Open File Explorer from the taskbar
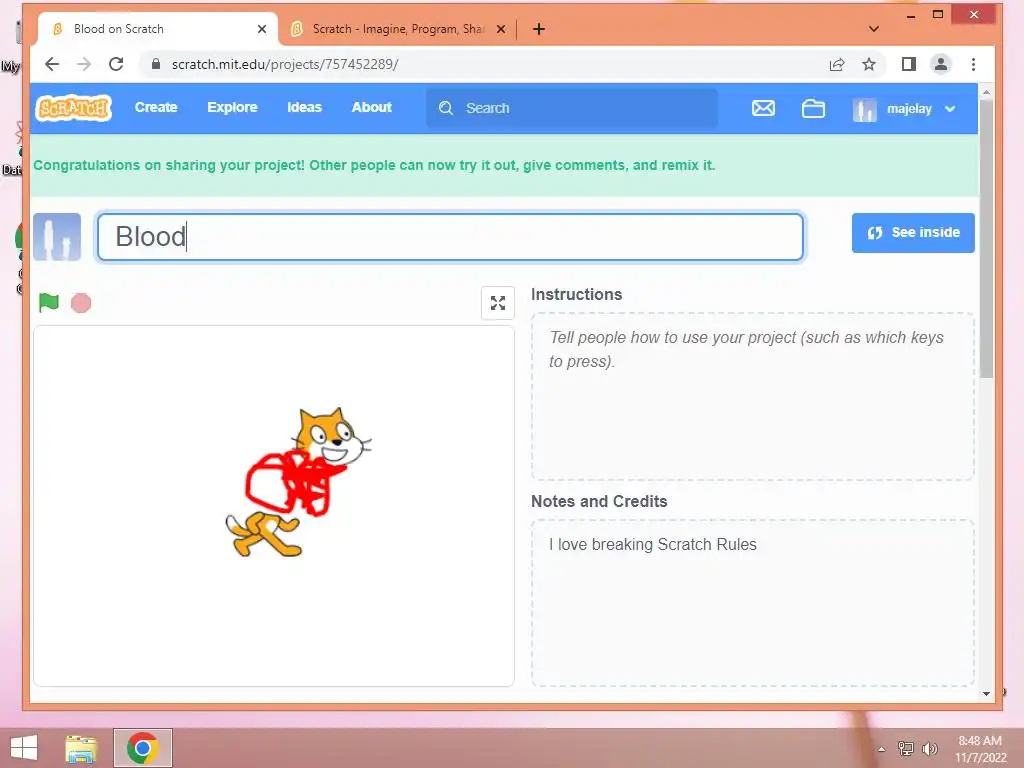 point(81,748)
